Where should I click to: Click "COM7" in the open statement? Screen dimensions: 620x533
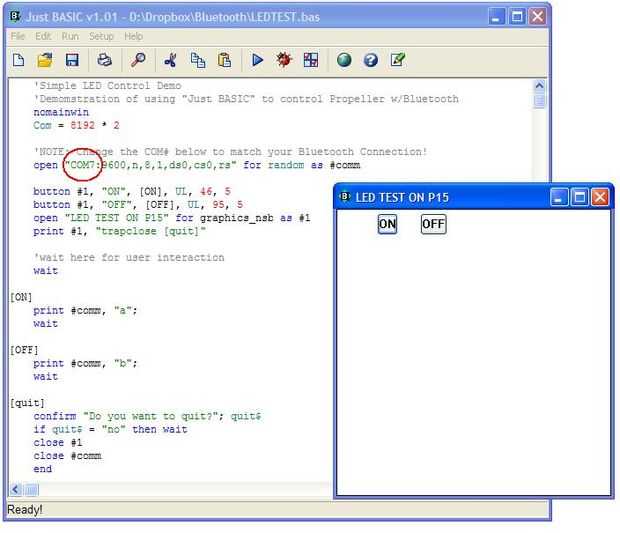pyautogui.click(x=82, y=165)
